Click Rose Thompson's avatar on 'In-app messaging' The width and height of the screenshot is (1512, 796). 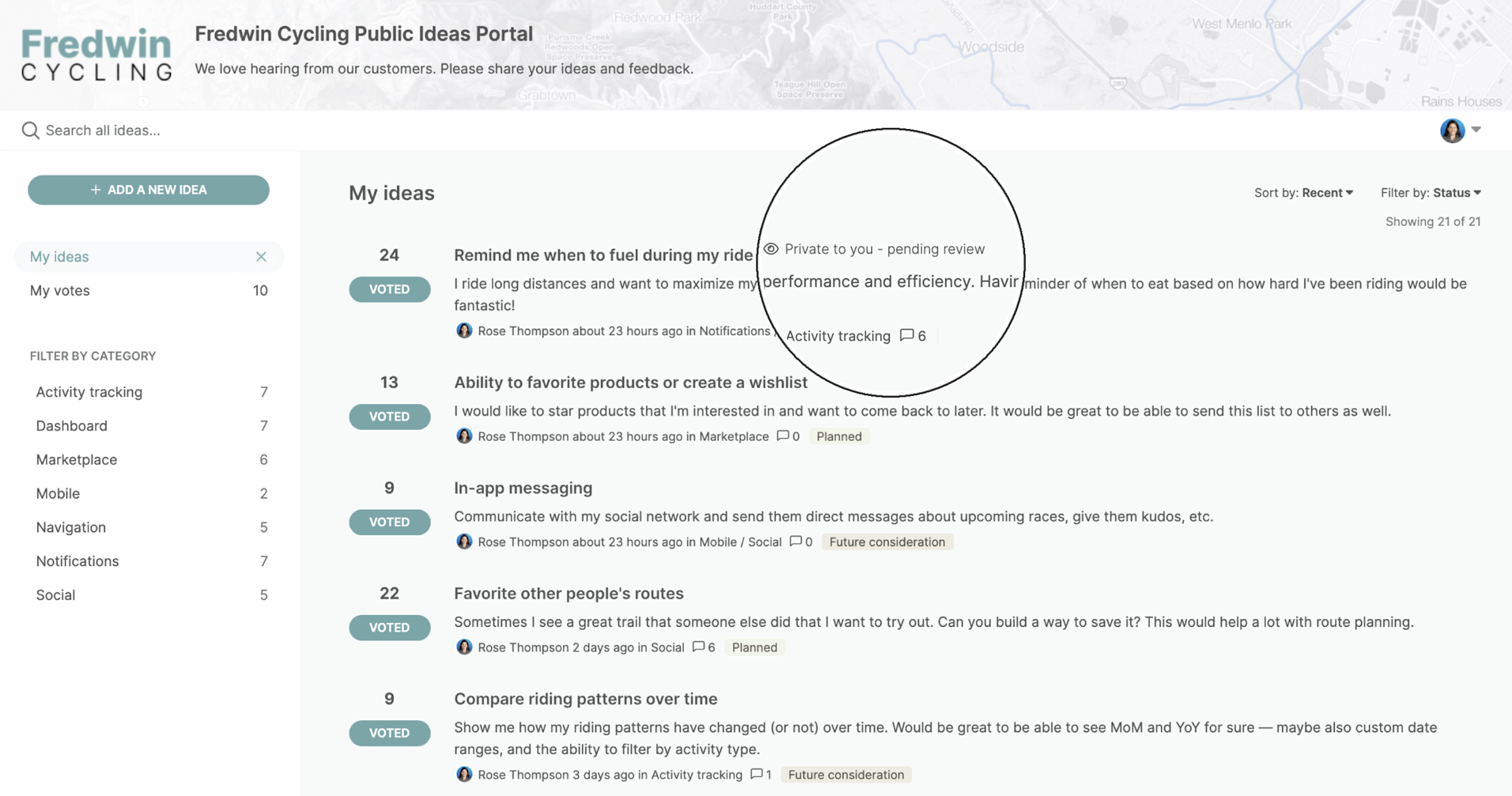[464, 541]
